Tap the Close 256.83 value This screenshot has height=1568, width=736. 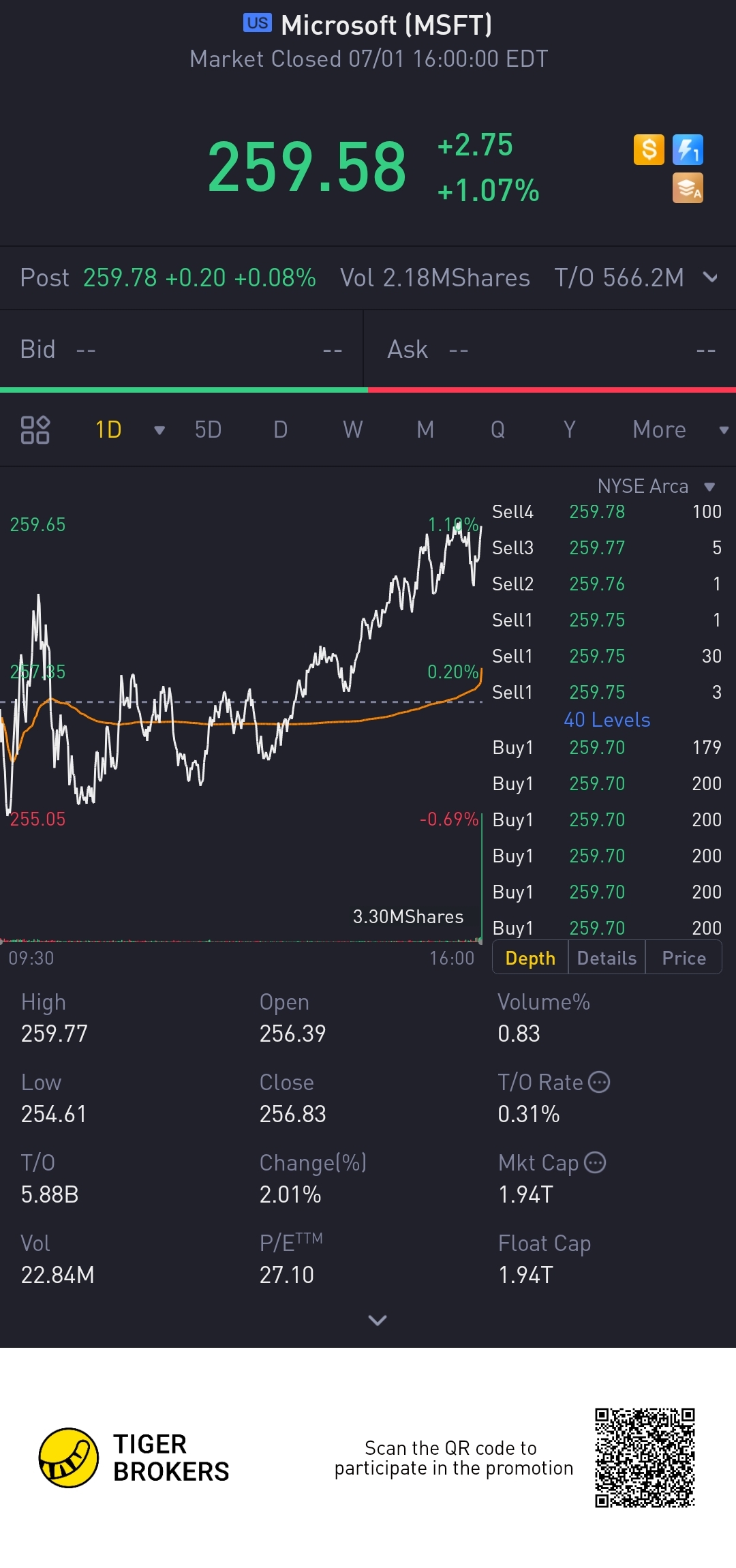click(x=292, y=1114)
